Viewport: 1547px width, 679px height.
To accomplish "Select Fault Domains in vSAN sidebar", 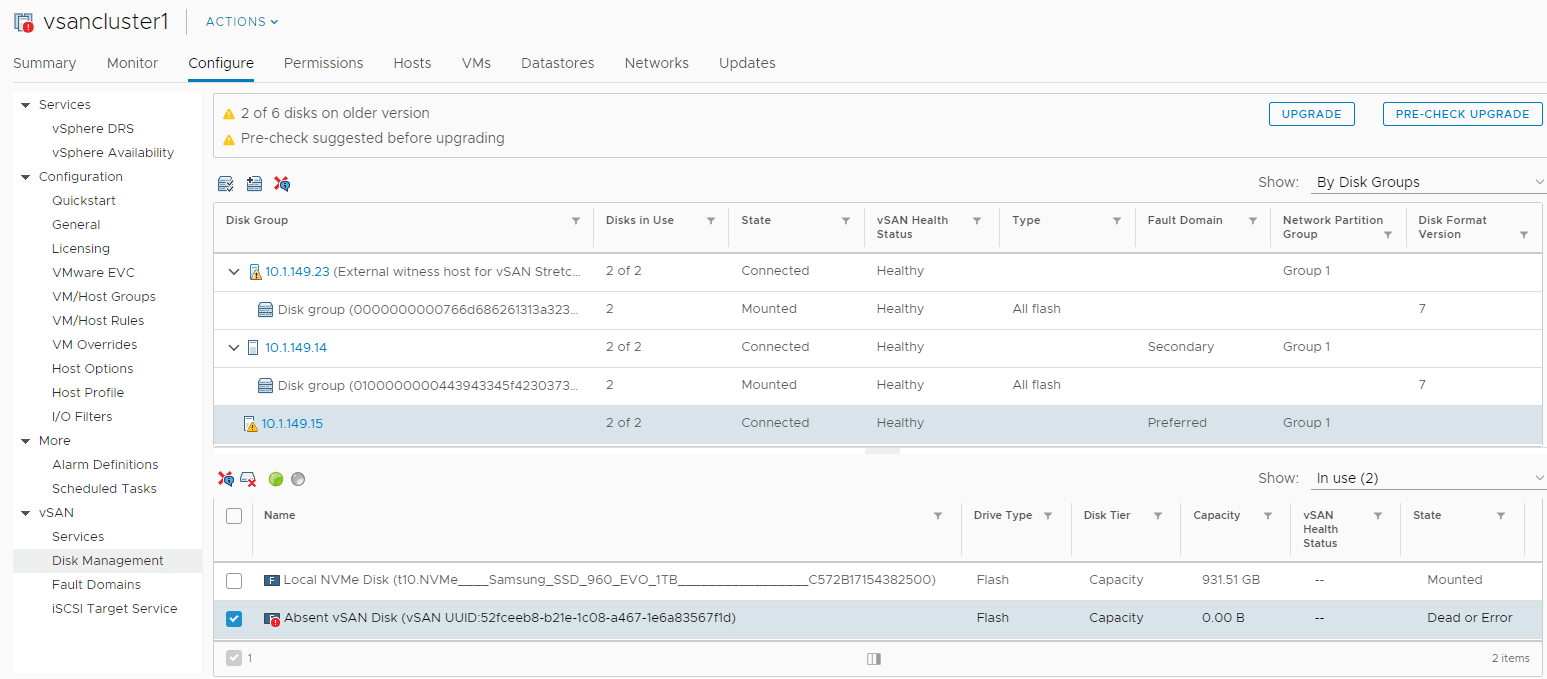I will tap(96, 585).
